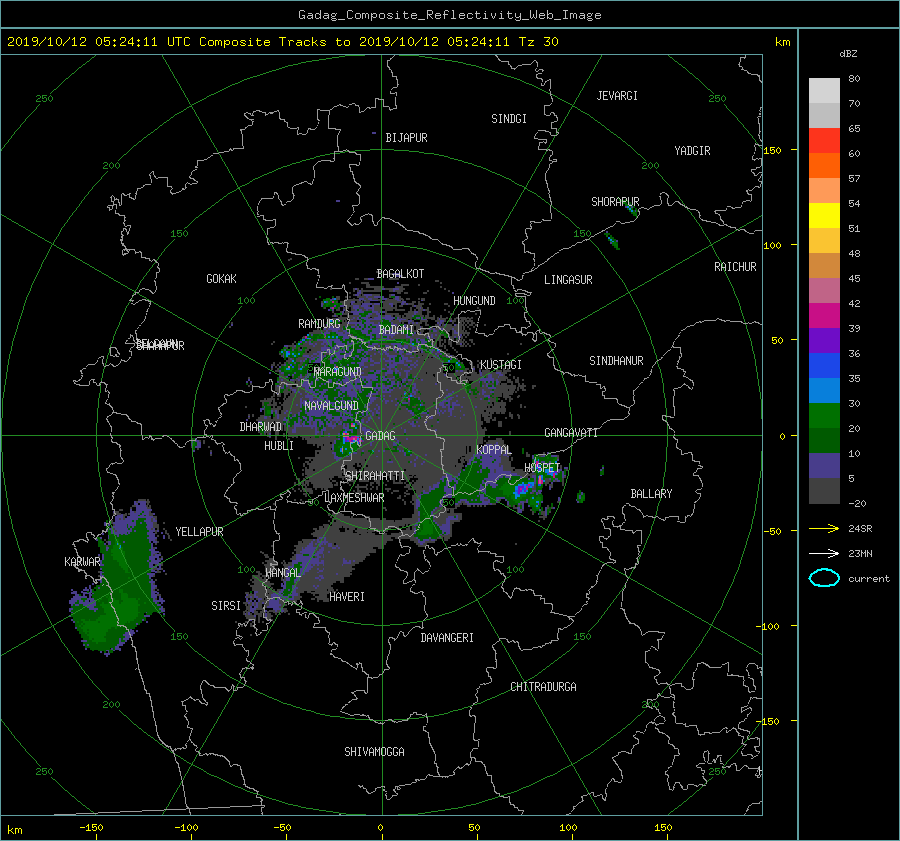Click the YADGIR city label
900x841 pixels.
[x=692, y=150]
